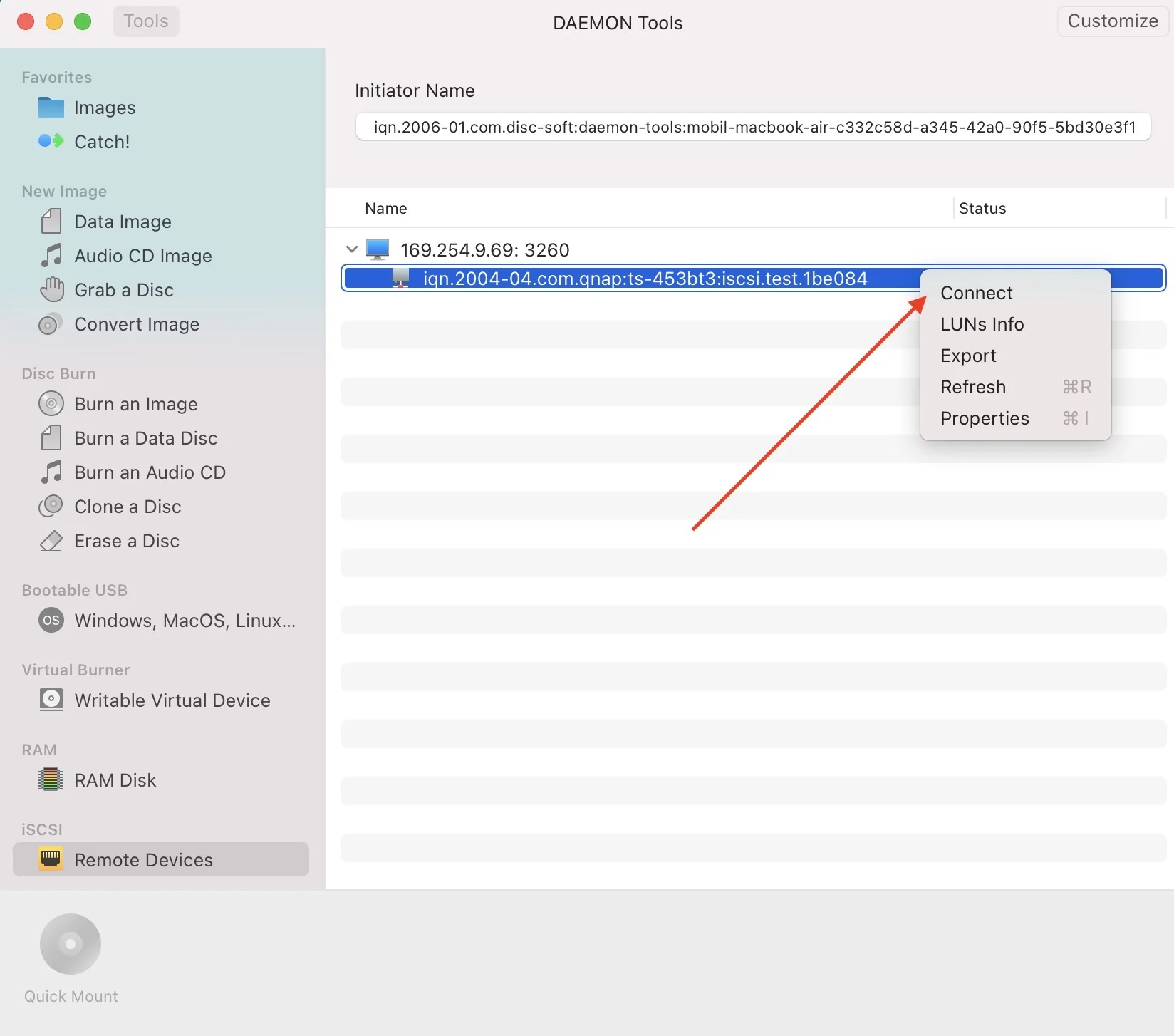
Task: Click the Status column header
Action: (x=982, y=209)
